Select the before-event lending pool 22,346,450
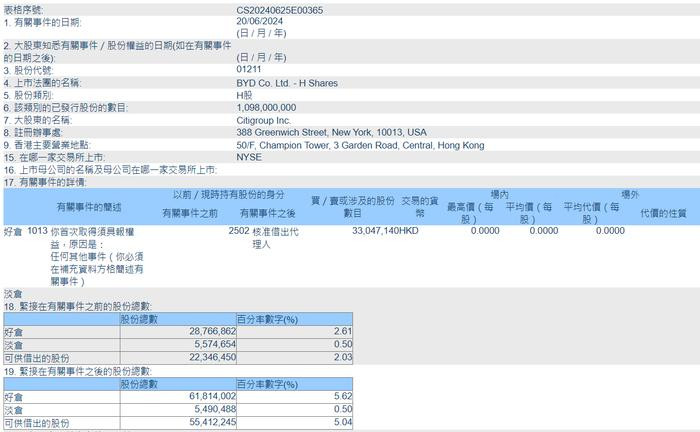This screenshot has height=432, width=700. tap(212, 357)
